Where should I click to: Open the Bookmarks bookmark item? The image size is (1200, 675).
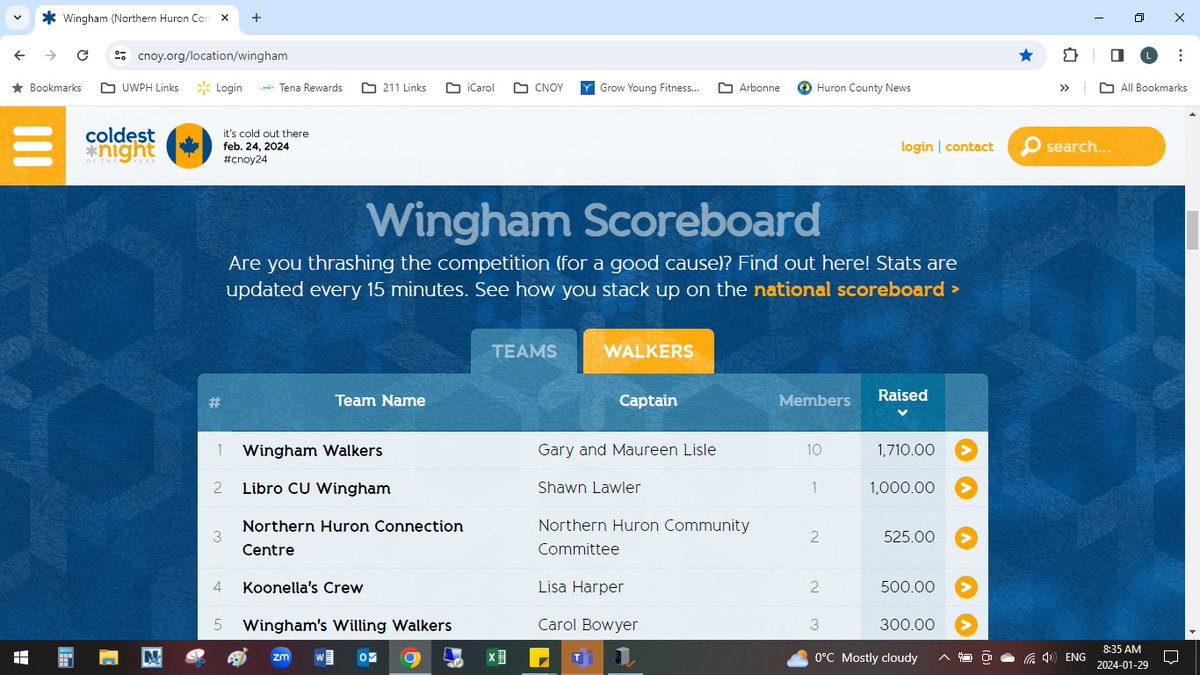[46, 88]
